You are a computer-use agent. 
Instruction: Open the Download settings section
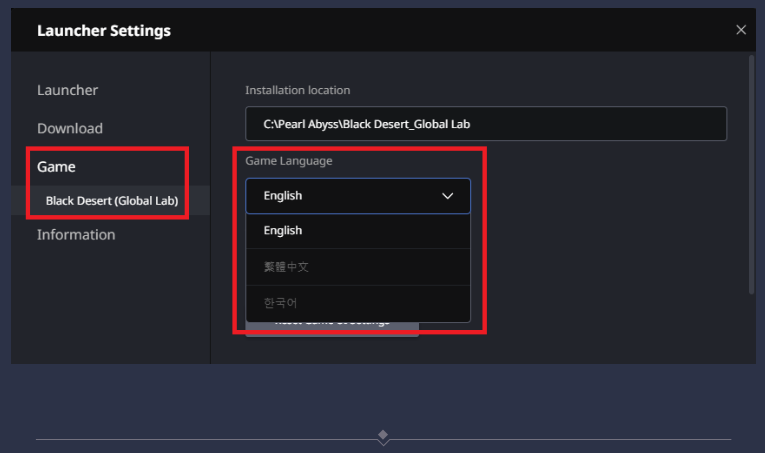coord(70,128)
